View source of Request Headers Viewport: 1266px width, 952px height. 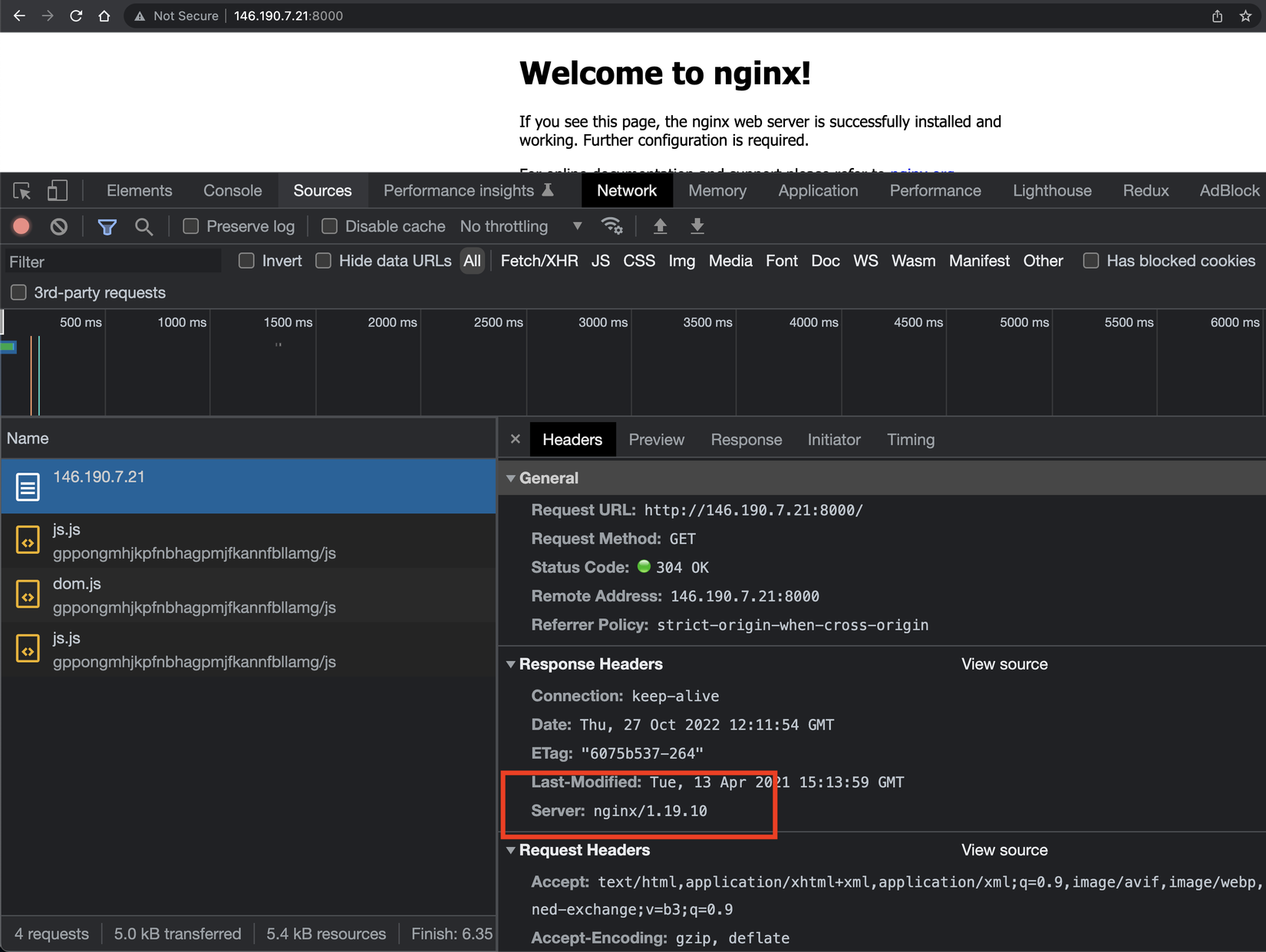[x=1004, y=850]
